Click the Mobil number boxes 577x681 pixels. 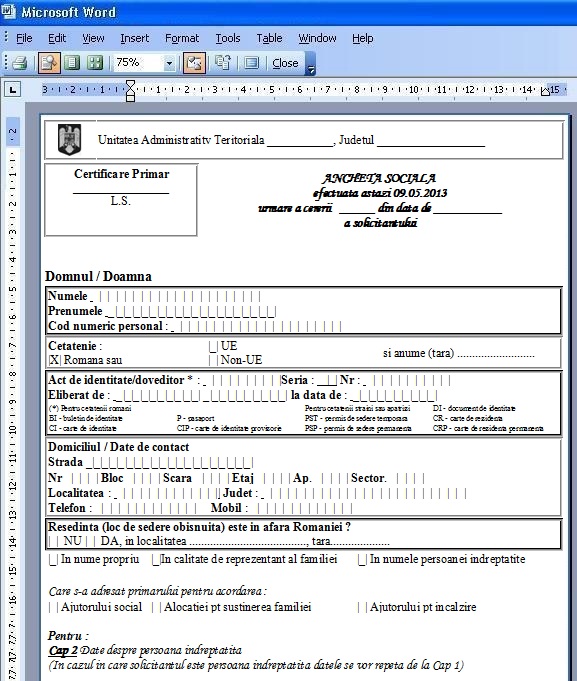click(304, 508)
